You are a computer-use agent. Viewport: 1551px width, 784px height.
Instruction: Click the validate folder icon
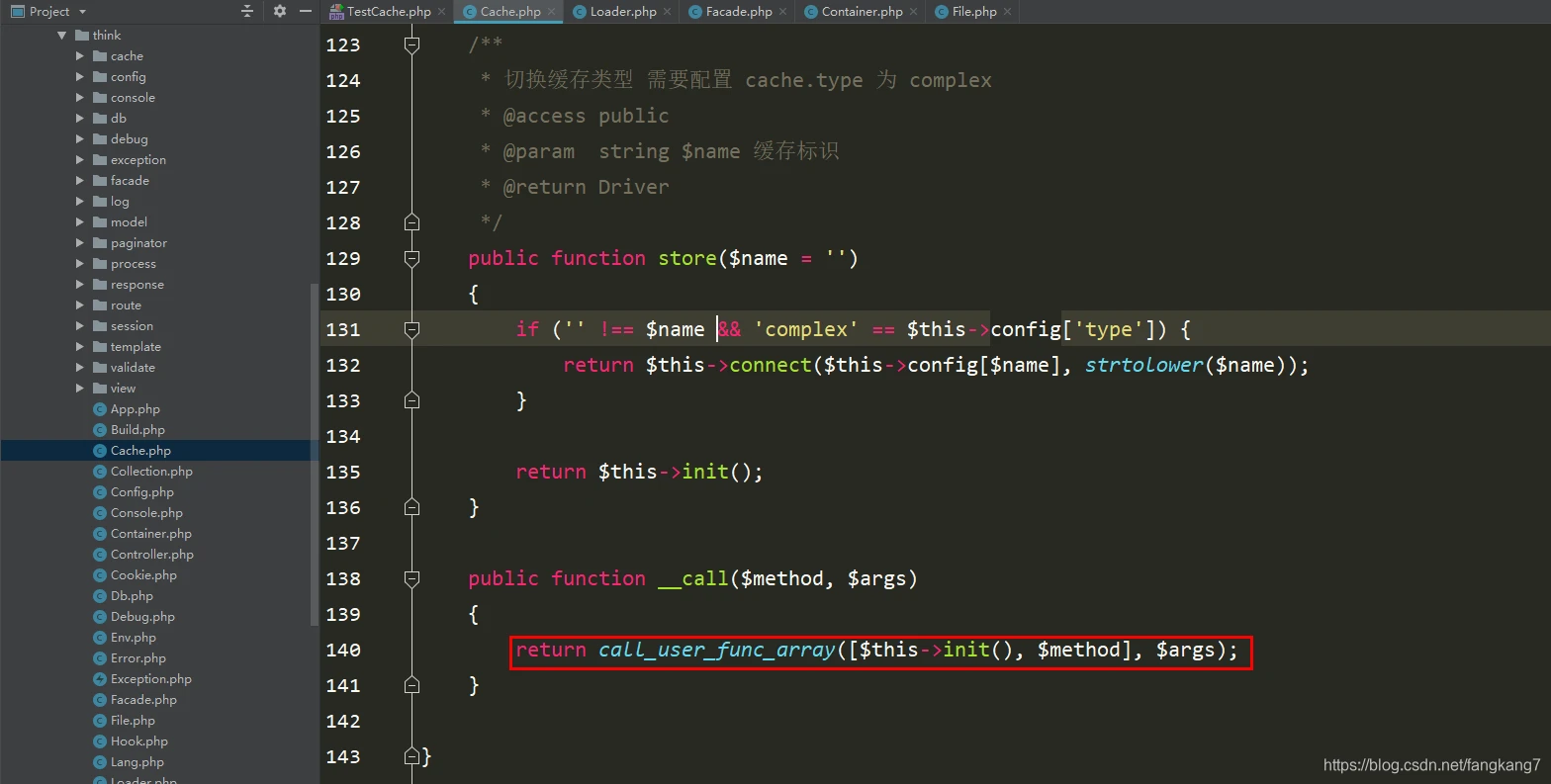point(100,367)
